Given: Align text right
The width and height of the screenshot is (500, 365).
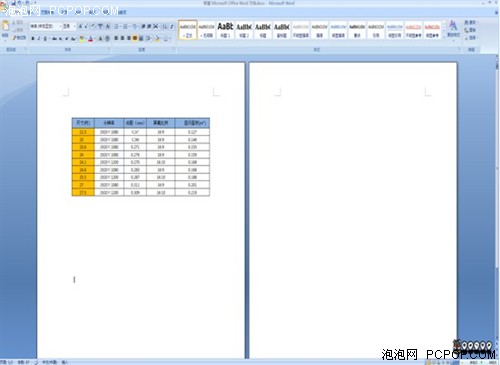Looking at the screenshot, I should click(x=129, y=39).
